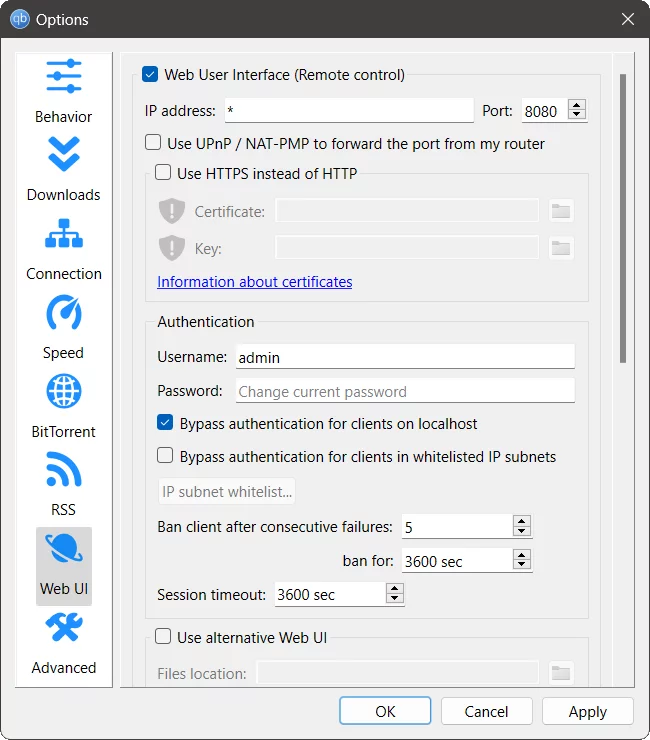Confirm settings with OK button
The height and width of the screenshot is (740, 650).
click(x=385, y=711)
